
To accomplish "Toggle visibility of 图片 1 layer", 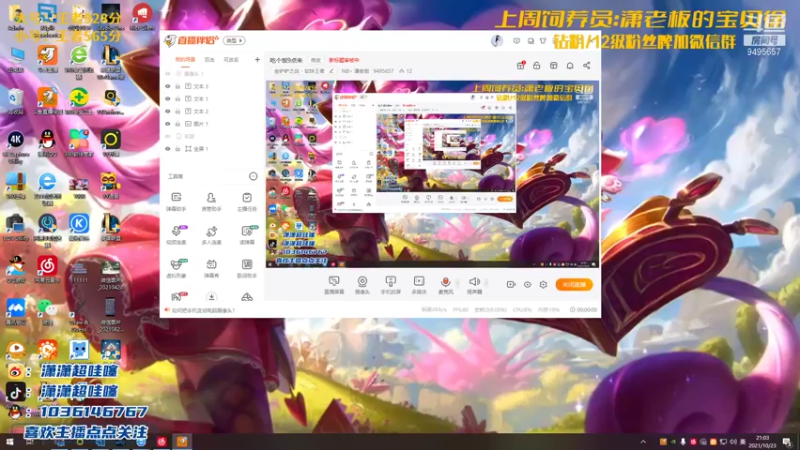I will pyautogui.click(x=167, y=123).
